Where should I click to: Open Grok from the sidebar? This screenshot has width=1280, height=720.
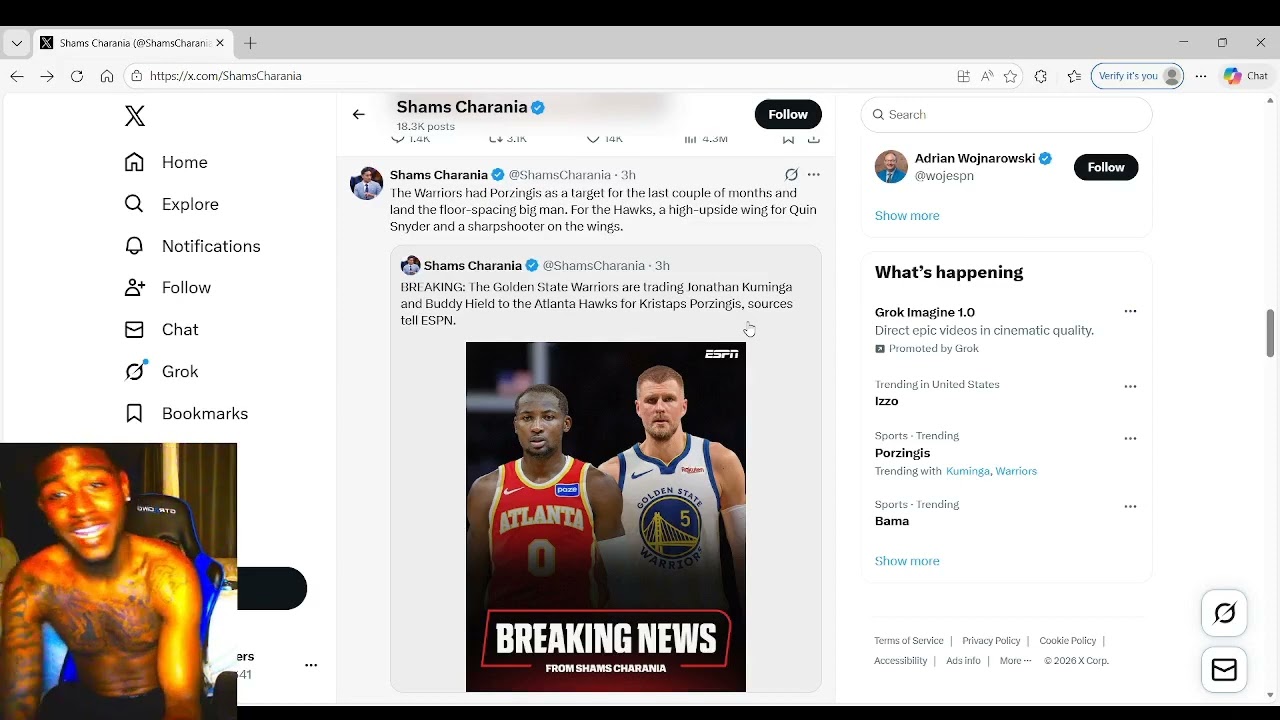click(161, 372)
